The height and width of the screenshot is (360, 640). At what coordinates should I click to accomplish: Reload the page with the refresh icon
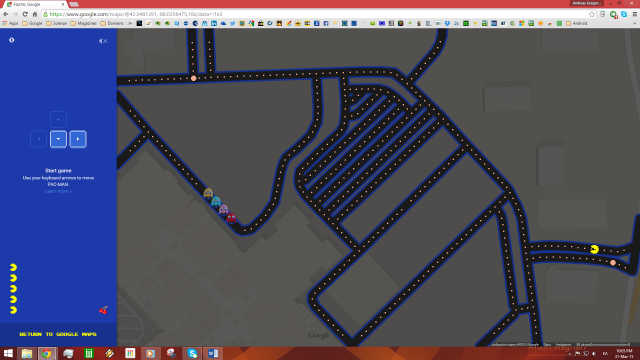pyautogui.click(x=25, y=14)
